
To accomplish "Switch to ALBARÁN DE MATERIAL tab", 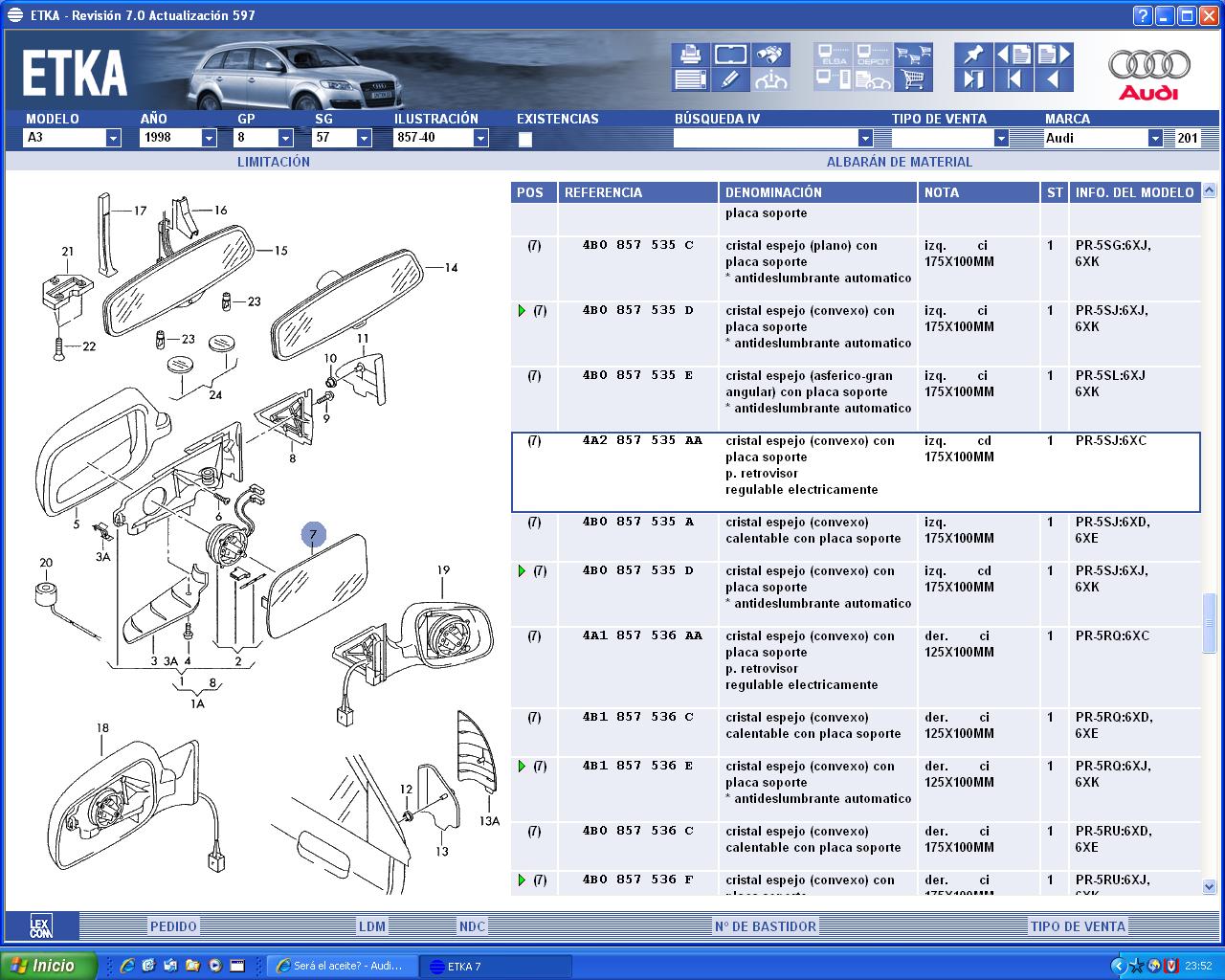I will 899,162.
